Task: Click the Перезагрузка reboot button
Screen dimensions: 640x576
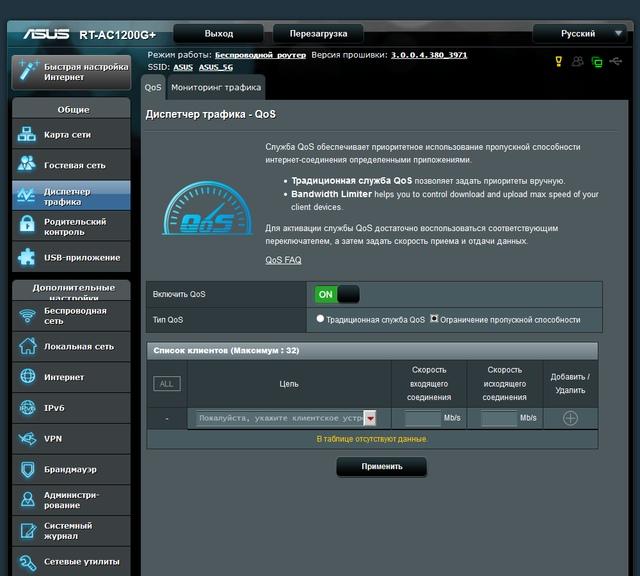Action: coord(318,33)
